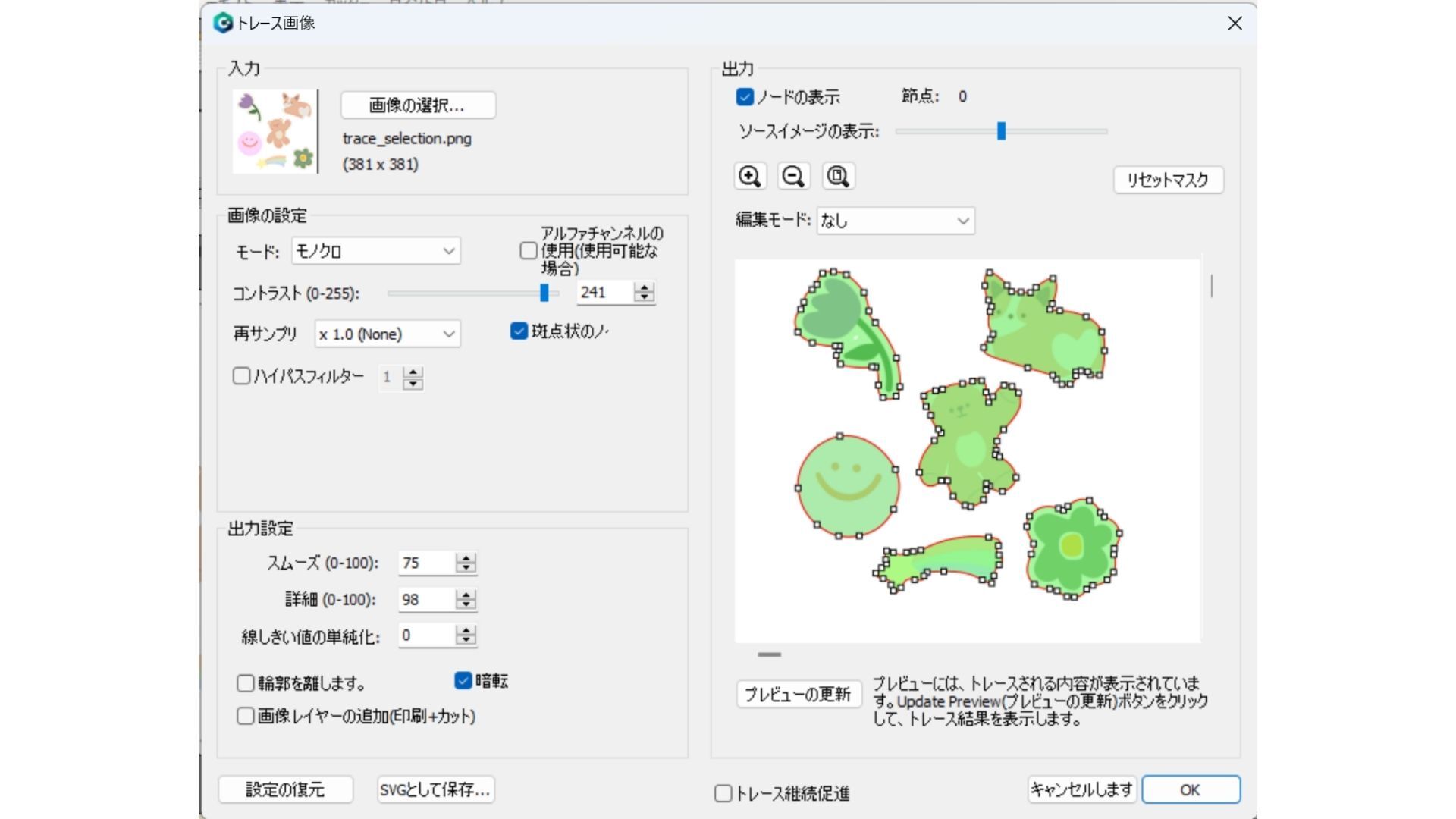This screenshot has height=819, width=1456.
Task: Click the preview horizontal scrollbar handle
Action: click(769, 654)
